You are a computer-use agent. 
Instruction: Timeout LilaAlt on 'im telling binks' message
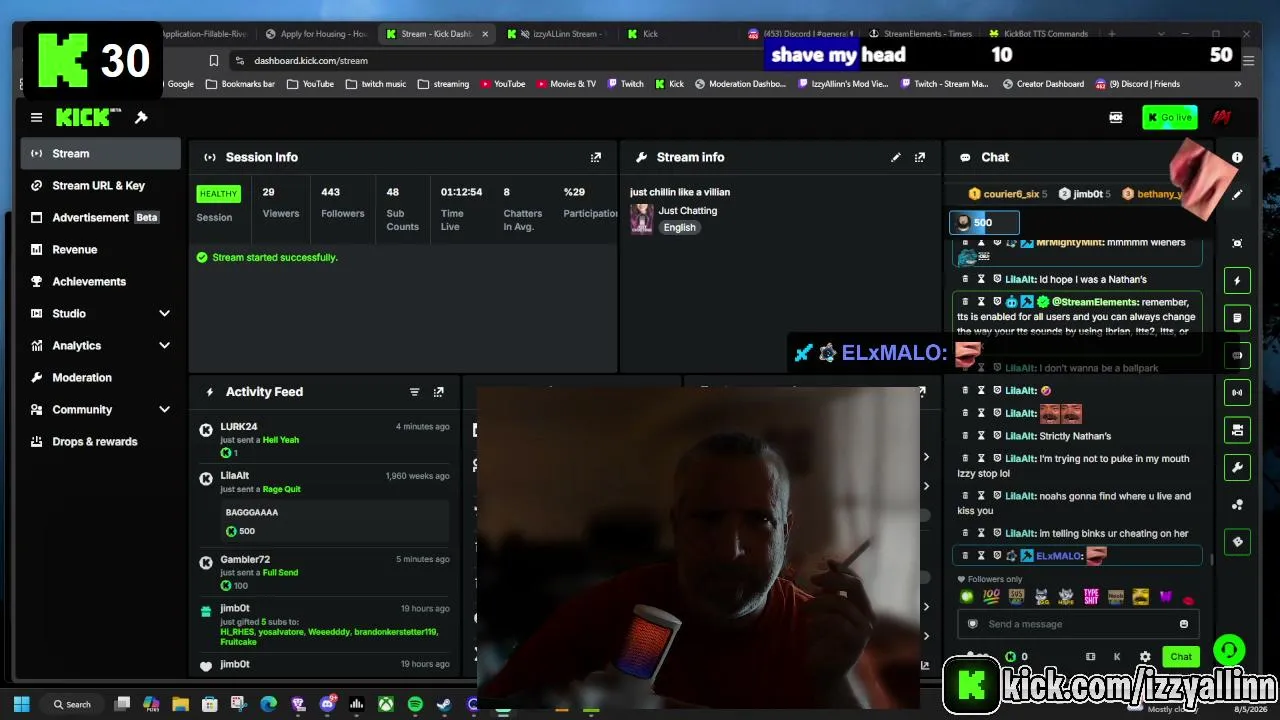(x=981, y=533)
